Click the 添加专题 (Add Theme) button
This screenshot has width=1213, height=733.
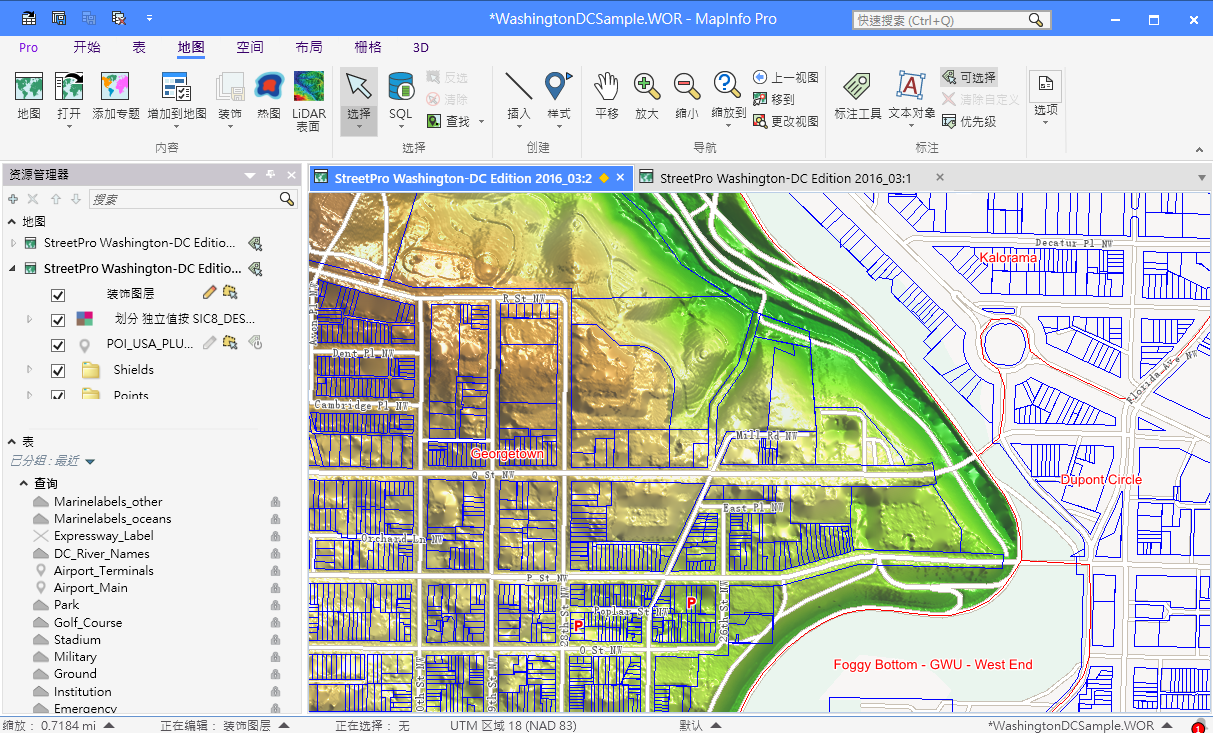116,96
